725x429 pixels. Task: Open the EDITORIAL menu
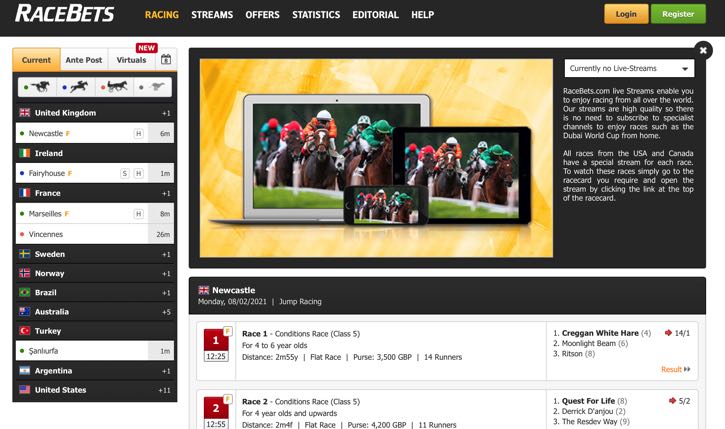[375, 15]
